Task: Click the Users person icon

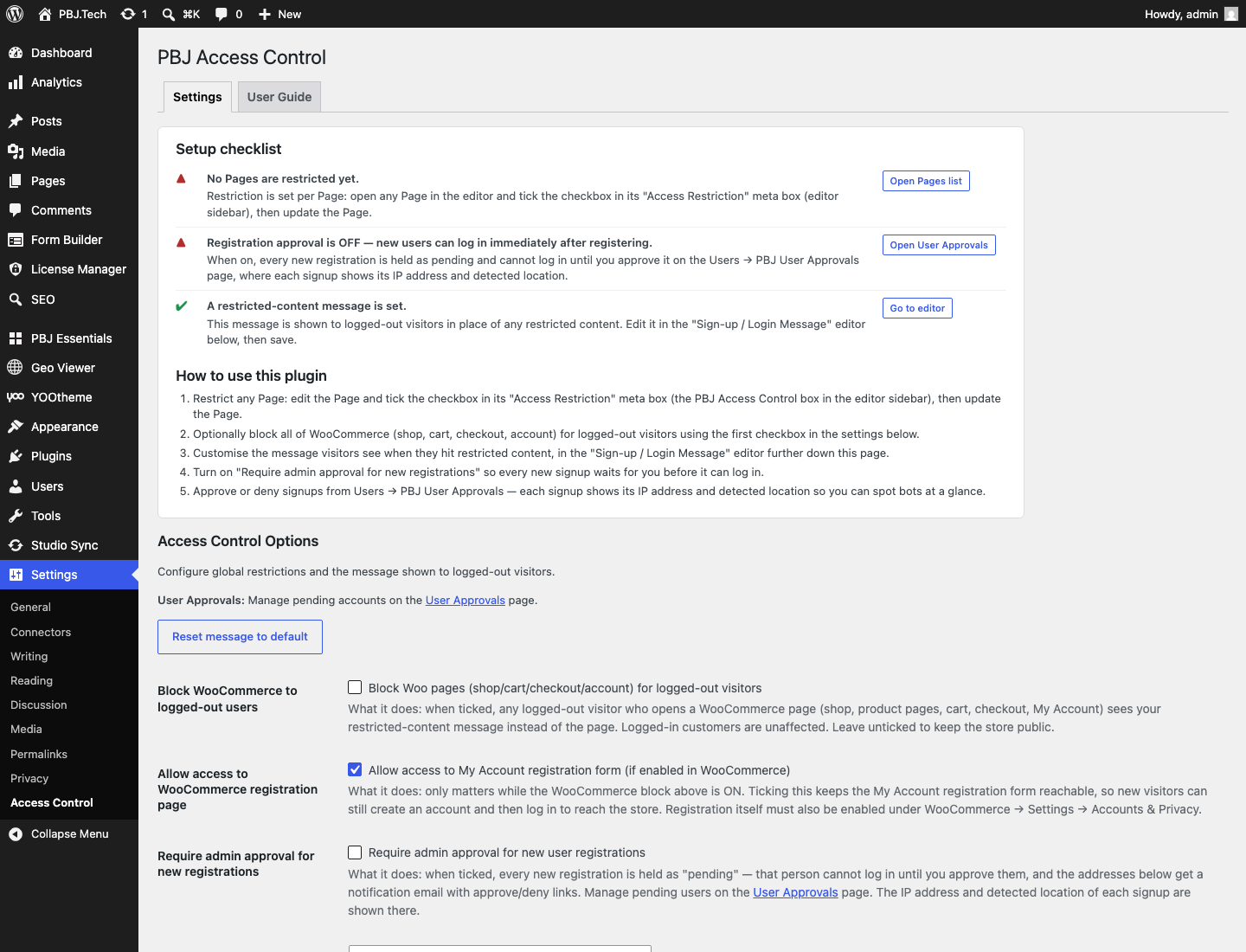Action: 16,486
